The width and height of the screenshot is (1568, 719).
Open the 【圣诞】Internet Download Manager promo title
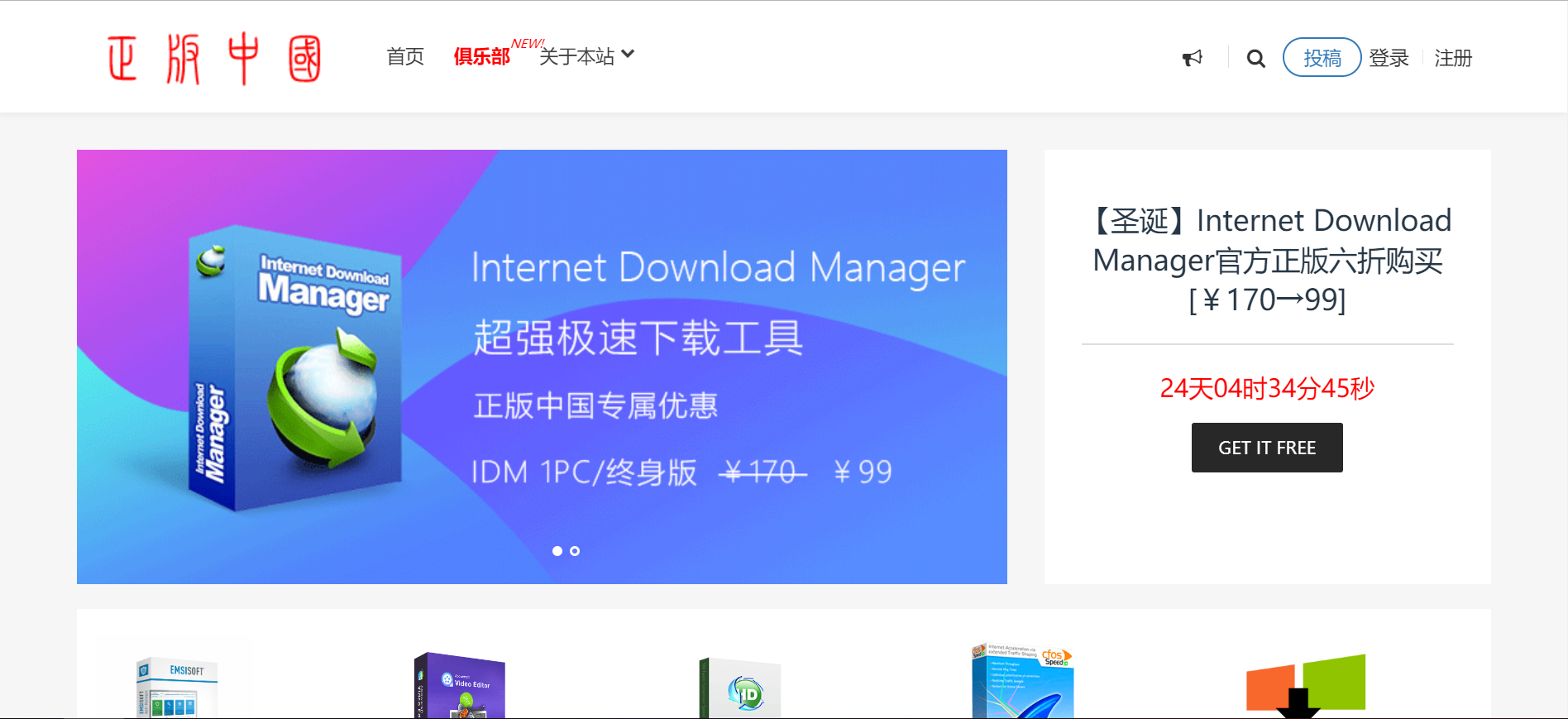pos(1268,260)
